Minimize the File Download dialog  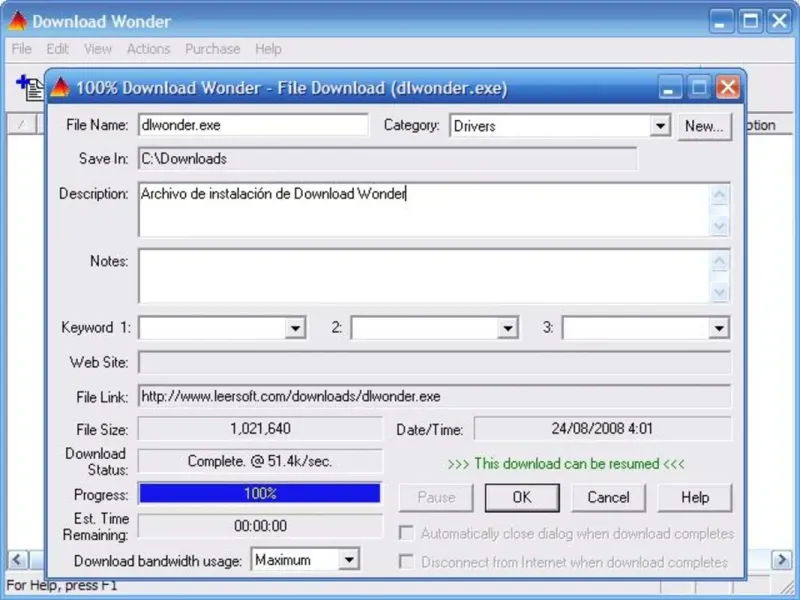point(669,87)
